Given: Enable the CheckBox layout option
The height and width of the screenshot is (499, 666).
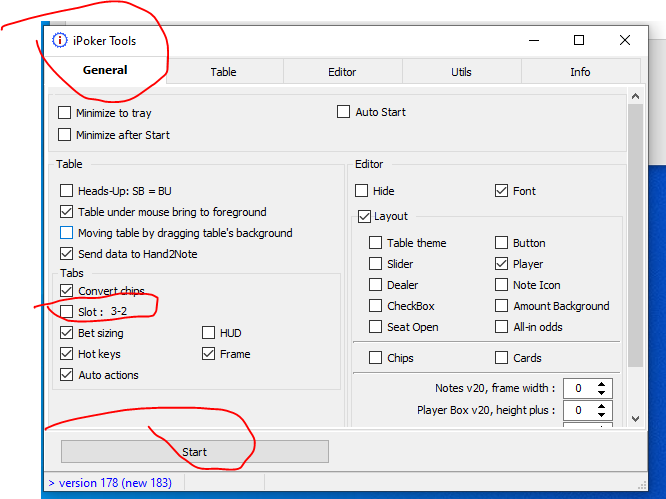Looking at the screenshot, I should tap(375, 306).
